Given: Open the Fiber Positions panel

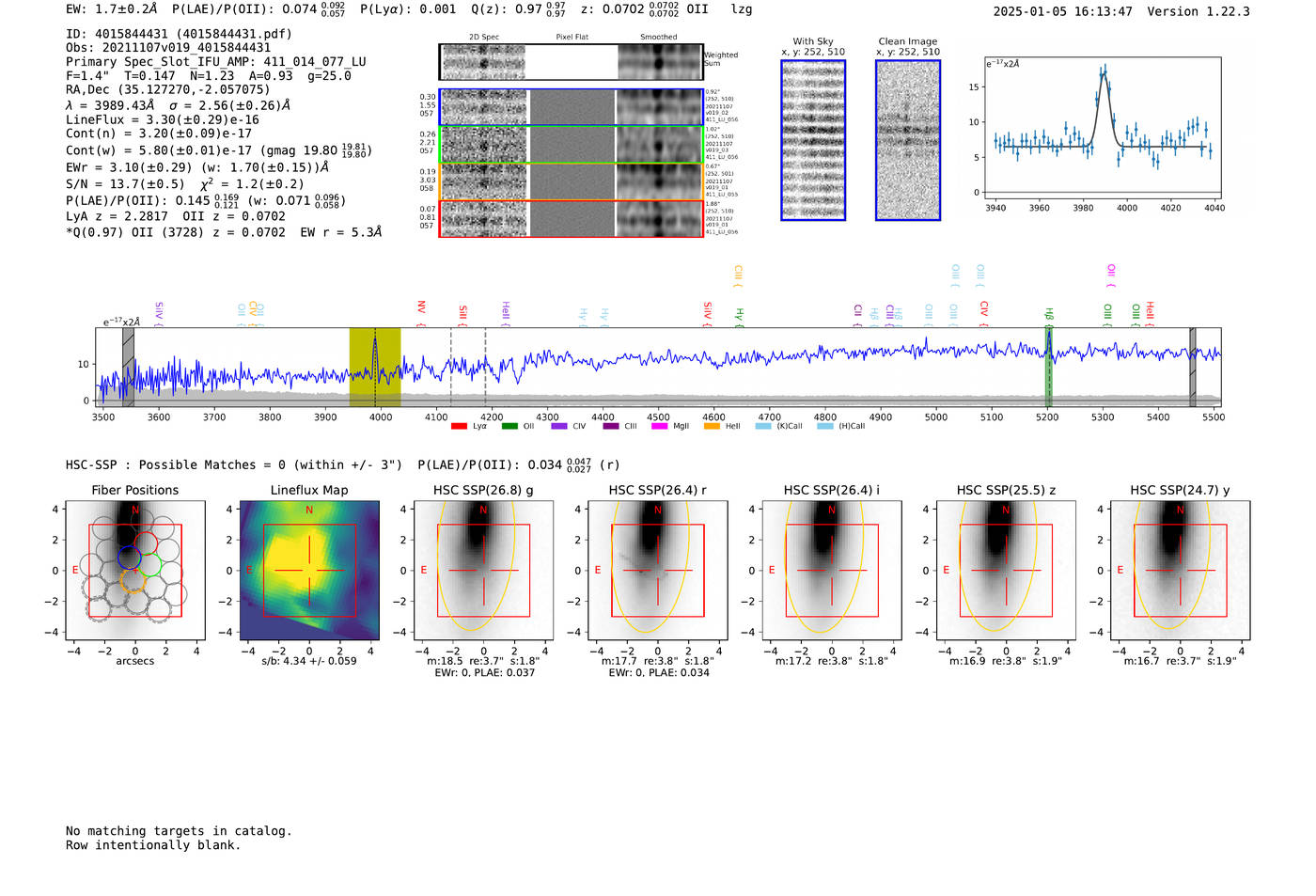Looking at the screenshot, I should pyautogui.click(x=134, y=571).
